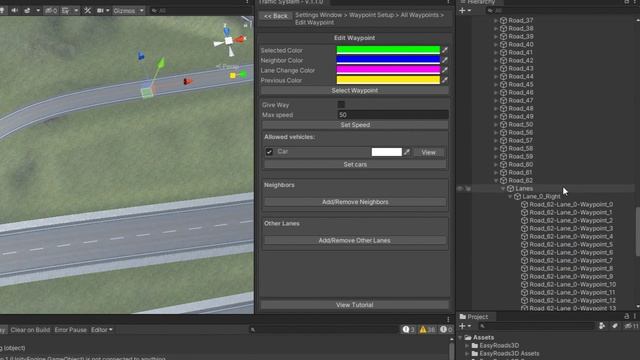Toggle Clear on Build in Console
The width and height of the screenshot is (640, 360).
click(30, 330)
